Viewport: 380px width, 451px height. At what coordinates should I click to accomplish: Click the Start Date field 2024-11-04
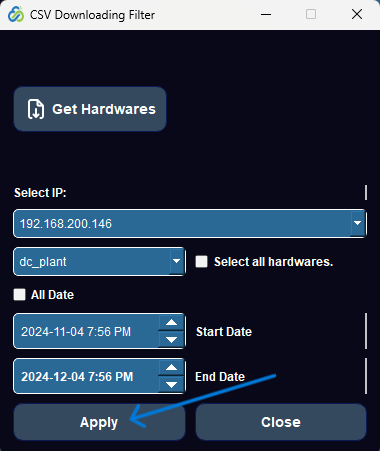coord(86,331)
